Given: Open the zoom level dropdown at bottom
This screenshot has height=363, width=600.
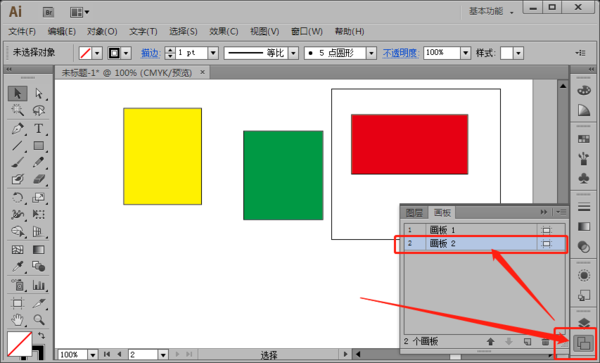Looking at the screenshot, I should [93, 355].
